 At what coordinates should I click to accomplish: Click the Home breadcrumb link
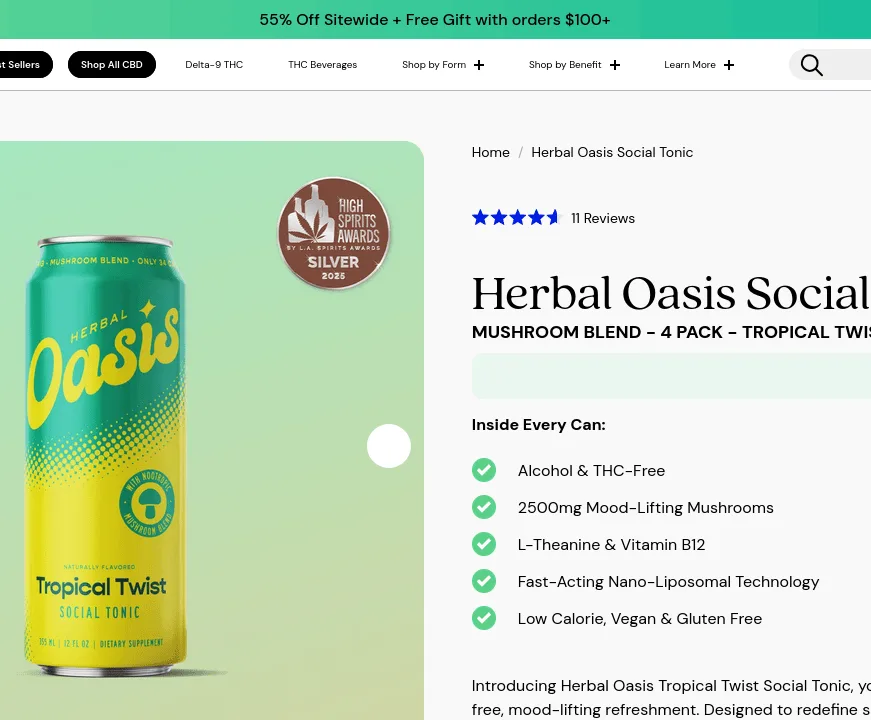(490, 152)
